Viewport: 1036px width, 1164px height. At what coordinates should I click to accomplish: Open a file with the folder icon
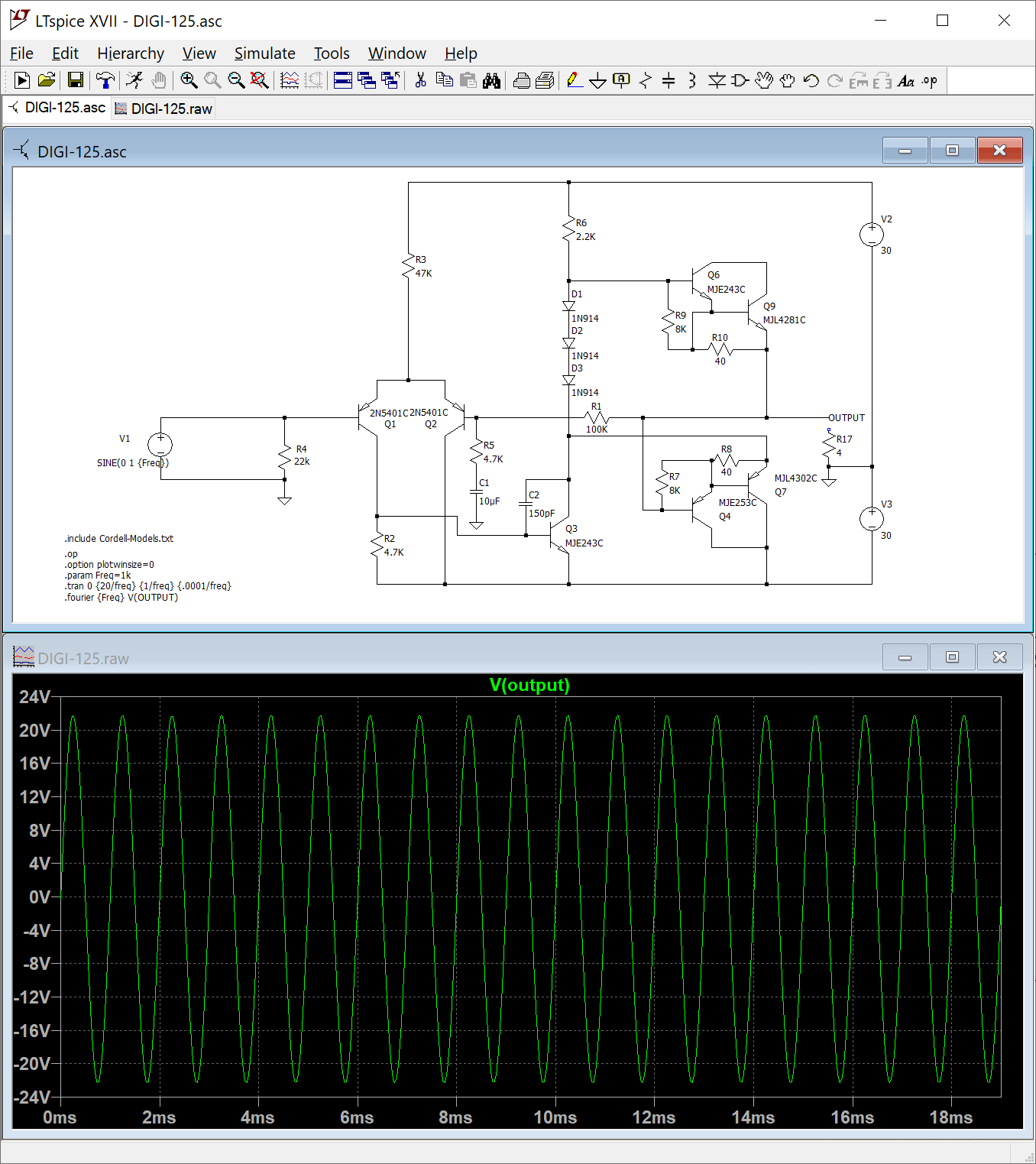(x=47, y=80)
